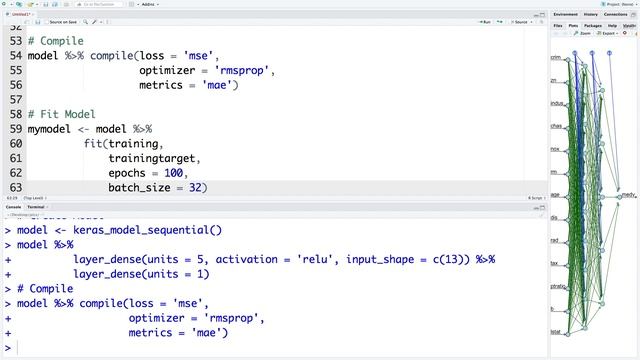Maximize the Environment pane
640x360 pixels.
(x=633, y=15)
